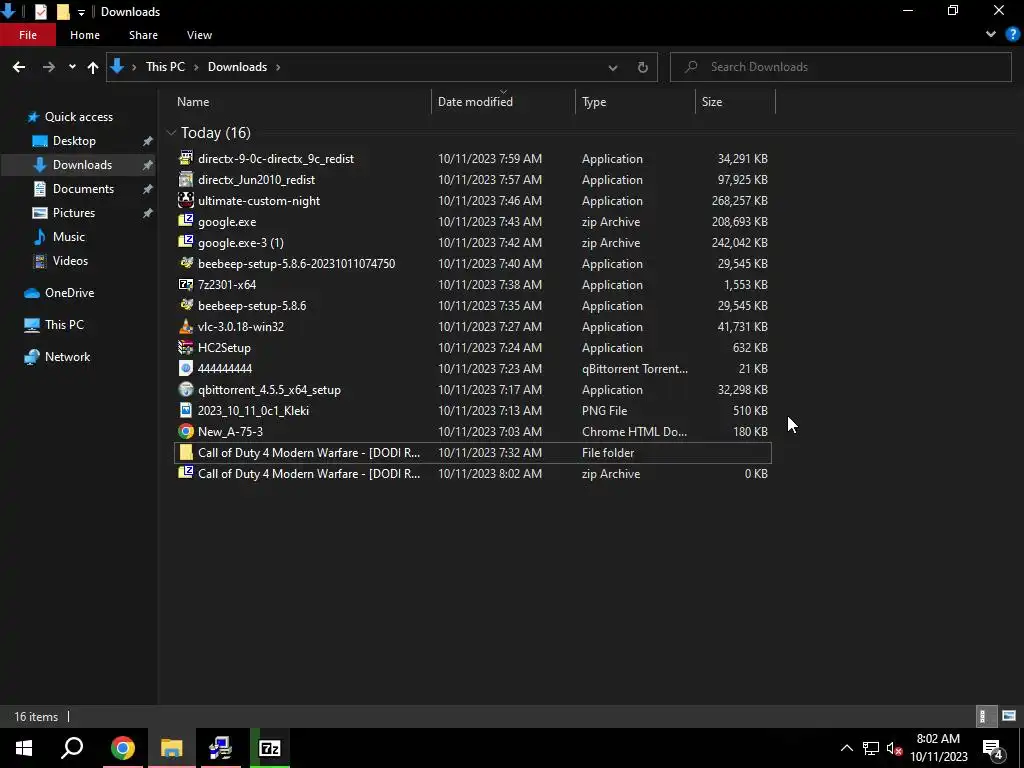Open Music in the navigation pane

pyautogui.click(x=69, y=236)
